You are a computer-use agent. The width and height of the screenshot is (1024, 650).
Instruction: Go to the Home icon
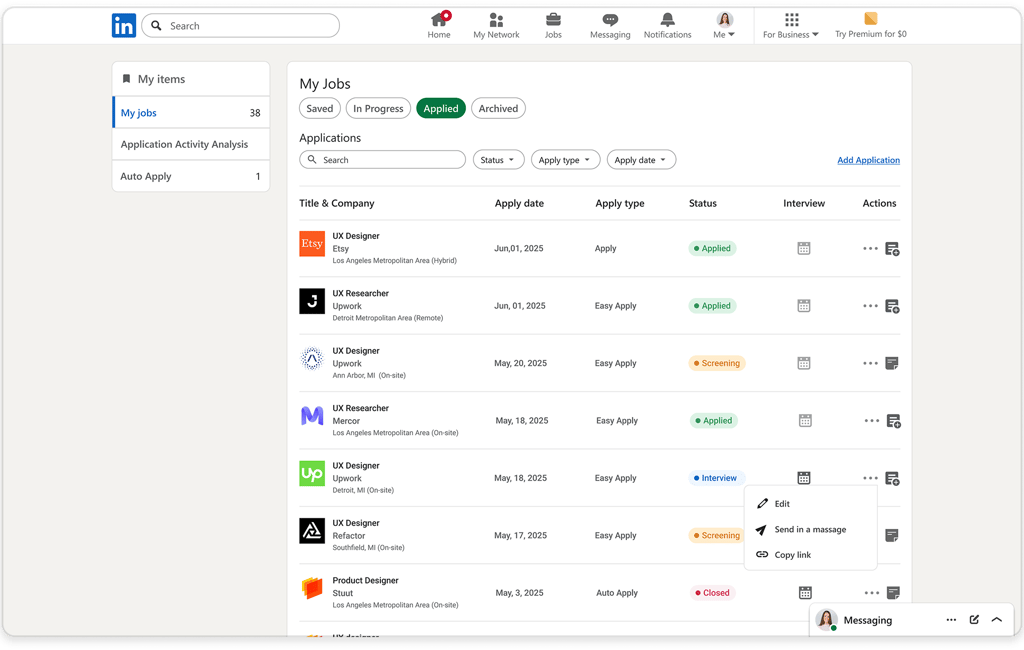[439, 19]
